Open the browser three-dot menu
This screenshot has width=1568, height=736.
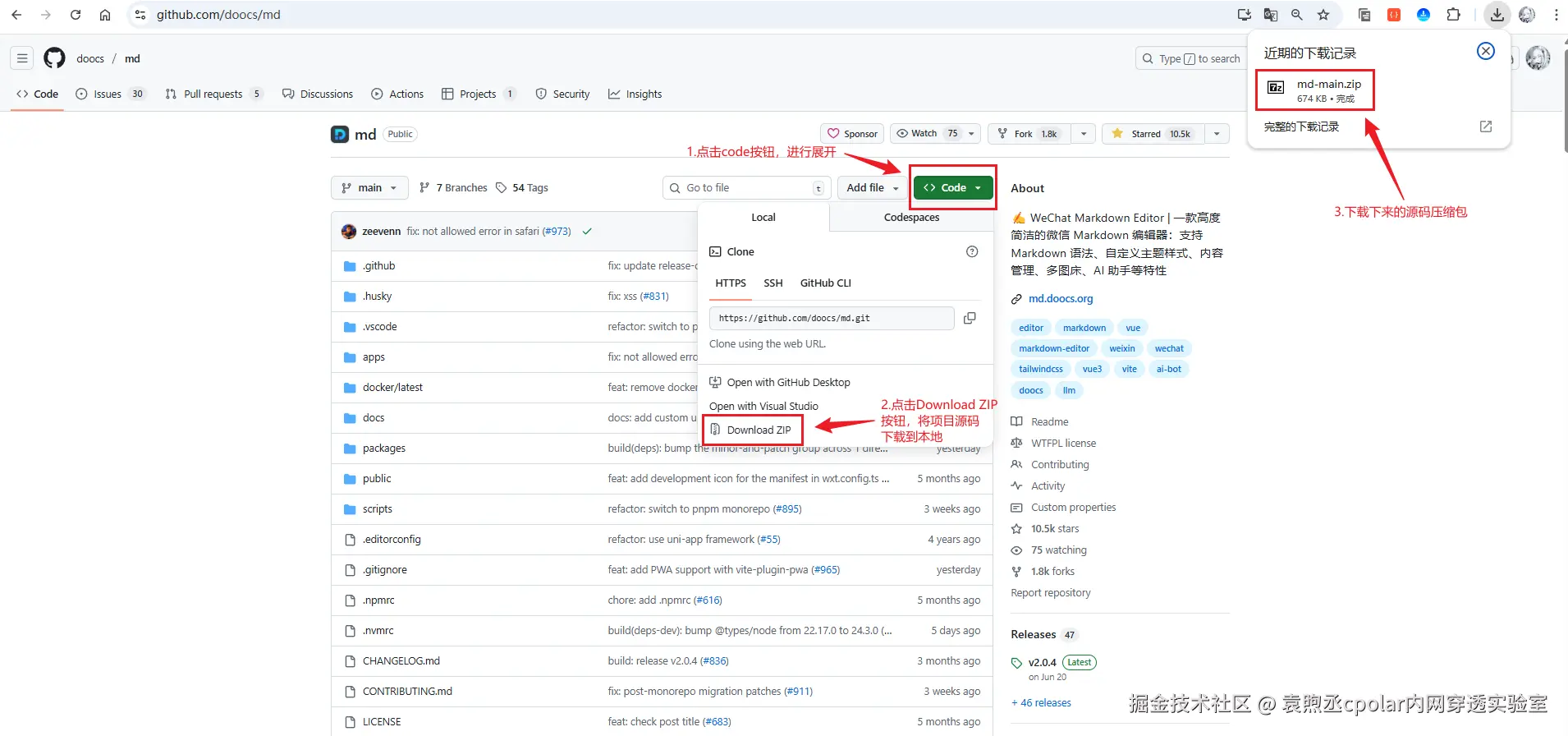pyautogui.click(x=1557, y=15)
